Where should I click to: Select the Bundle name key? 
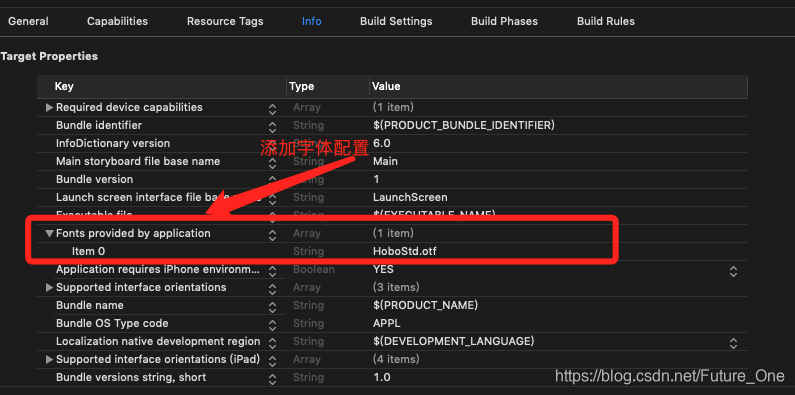click(89, 305)
